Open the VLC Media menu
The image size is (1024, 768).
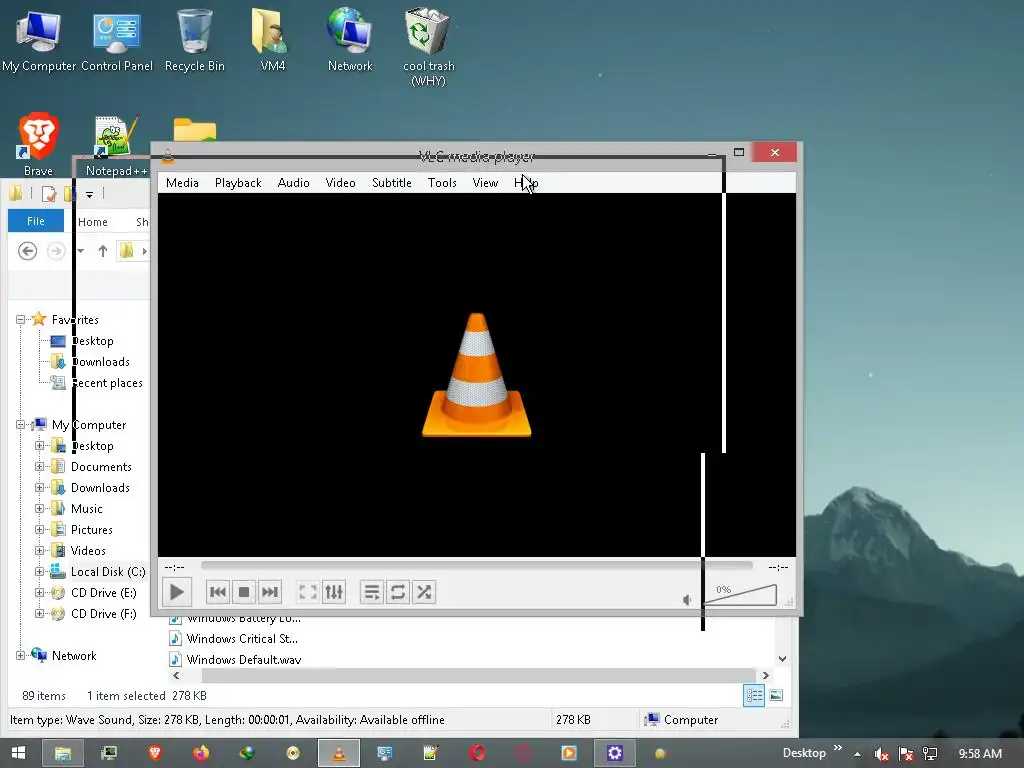click(182, 183)
